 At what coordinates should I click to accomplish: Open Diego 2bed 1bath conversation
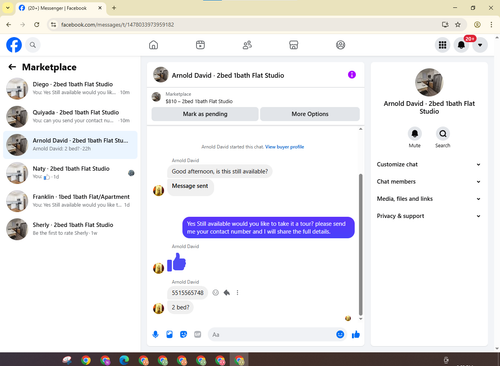click(x=70, y=88)
